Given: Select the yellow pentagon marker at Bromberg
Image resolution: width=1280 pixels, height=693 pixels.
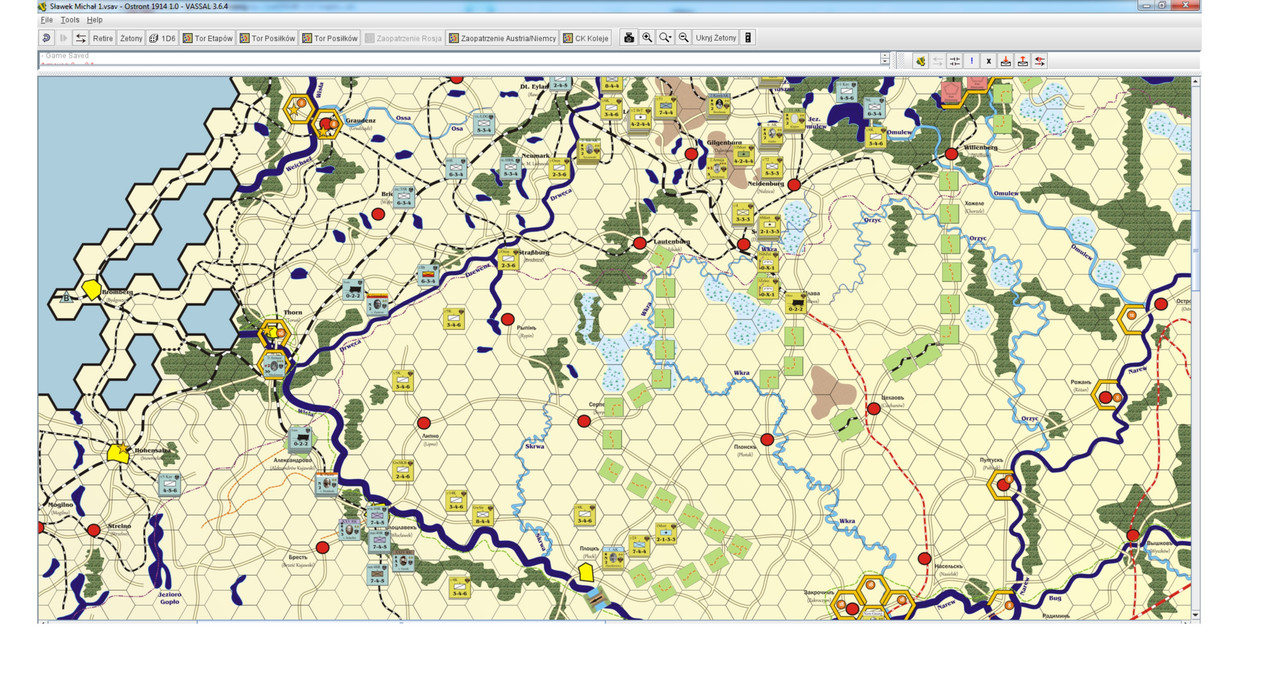Looking at the screenshot, I should point(92,289).
